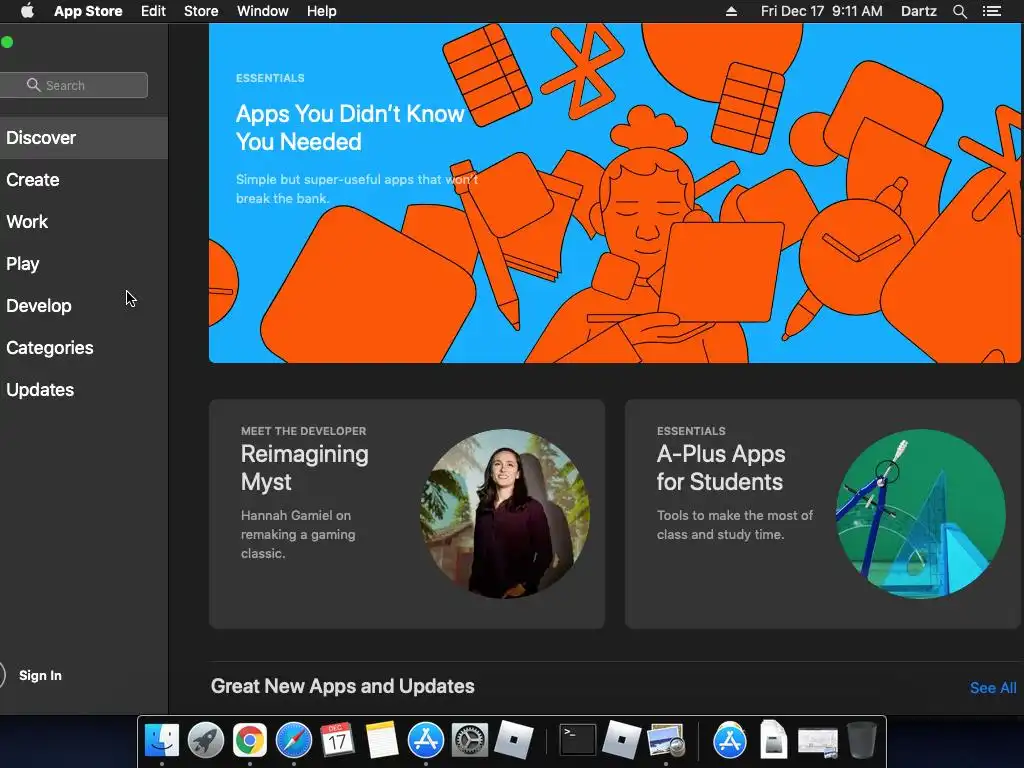Open System Preferences gear in Dock

click(470, 741)
